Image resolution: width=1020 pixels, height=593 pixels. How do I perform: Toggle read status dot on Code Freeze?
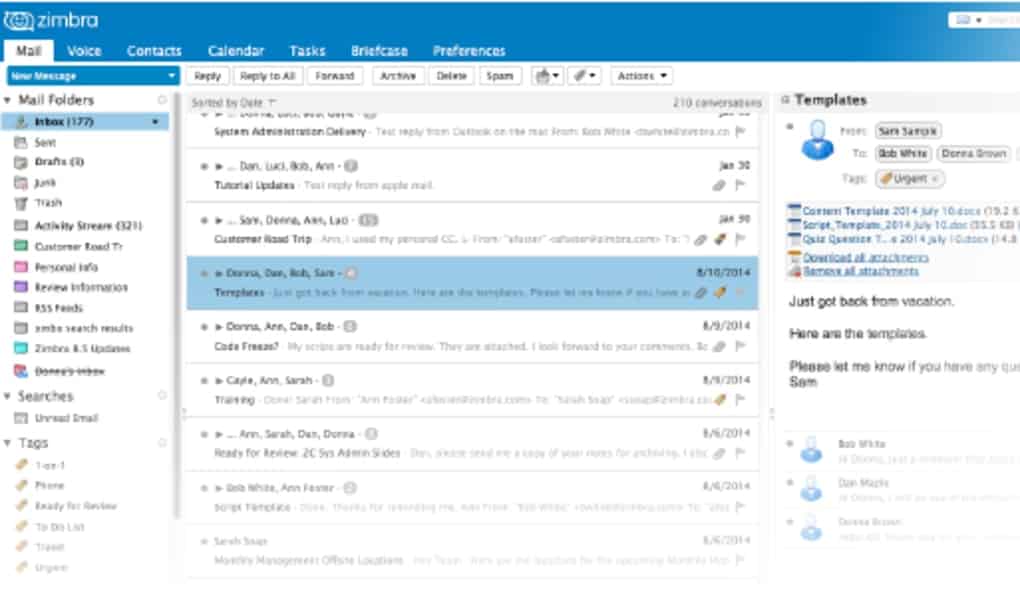[x=204, y=327]
